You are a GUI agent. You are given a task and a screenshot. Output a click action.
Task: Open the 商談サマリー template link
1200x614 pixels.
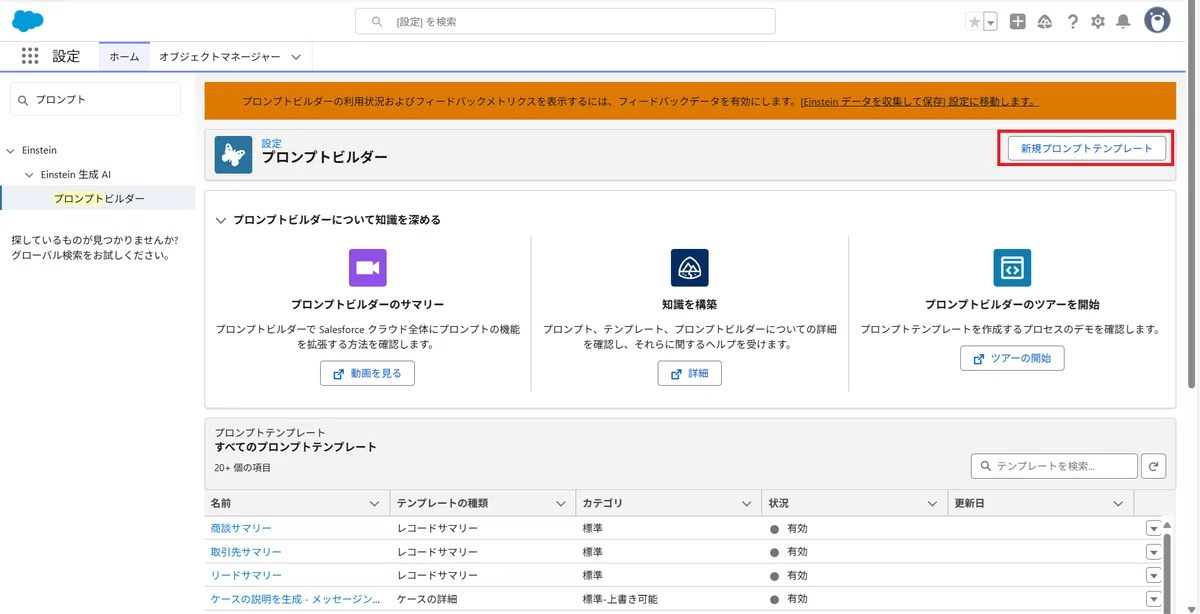click(x=241, y=528)
